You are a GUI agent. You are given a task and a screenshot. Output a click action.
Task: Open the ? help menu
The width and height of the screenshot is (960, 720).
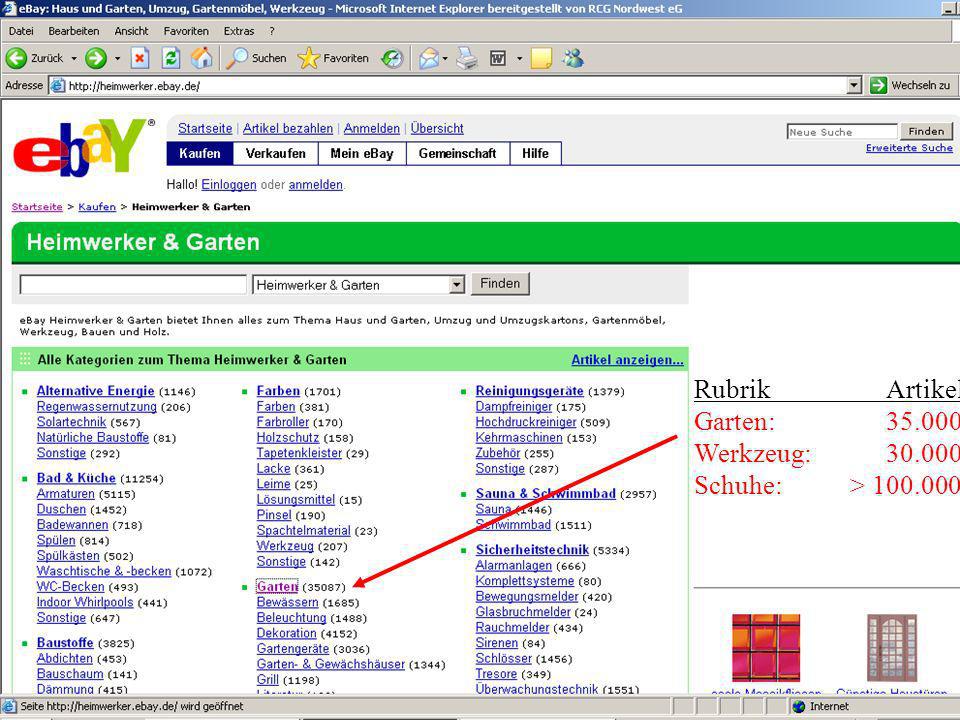pyautogui.click(x=272, y=31)
